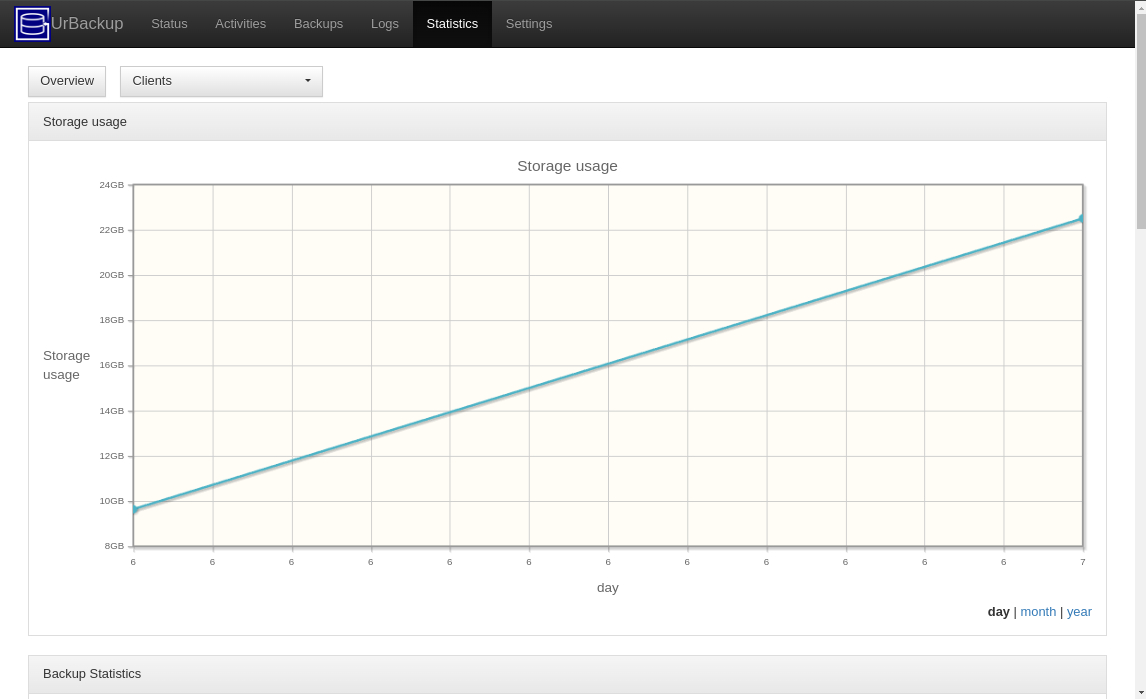Open the Backups section

pos(319,23)
